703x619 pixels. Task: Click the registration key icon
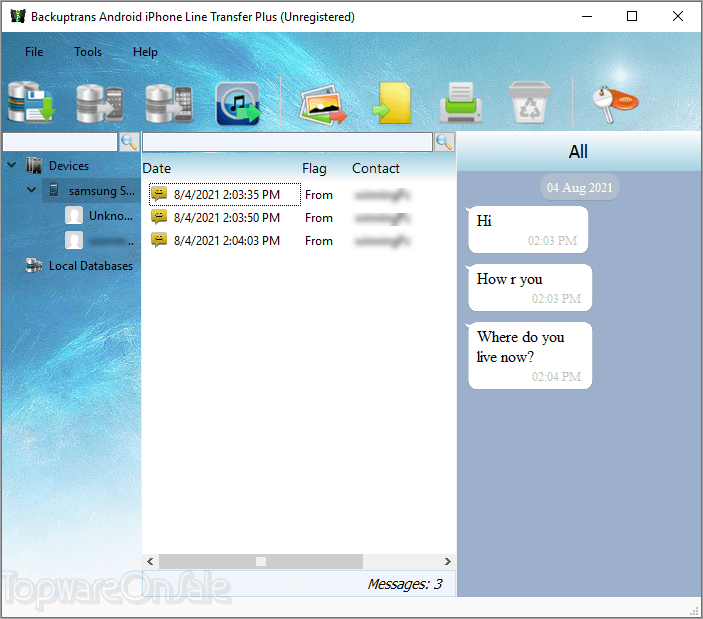[x=615, y=104]
